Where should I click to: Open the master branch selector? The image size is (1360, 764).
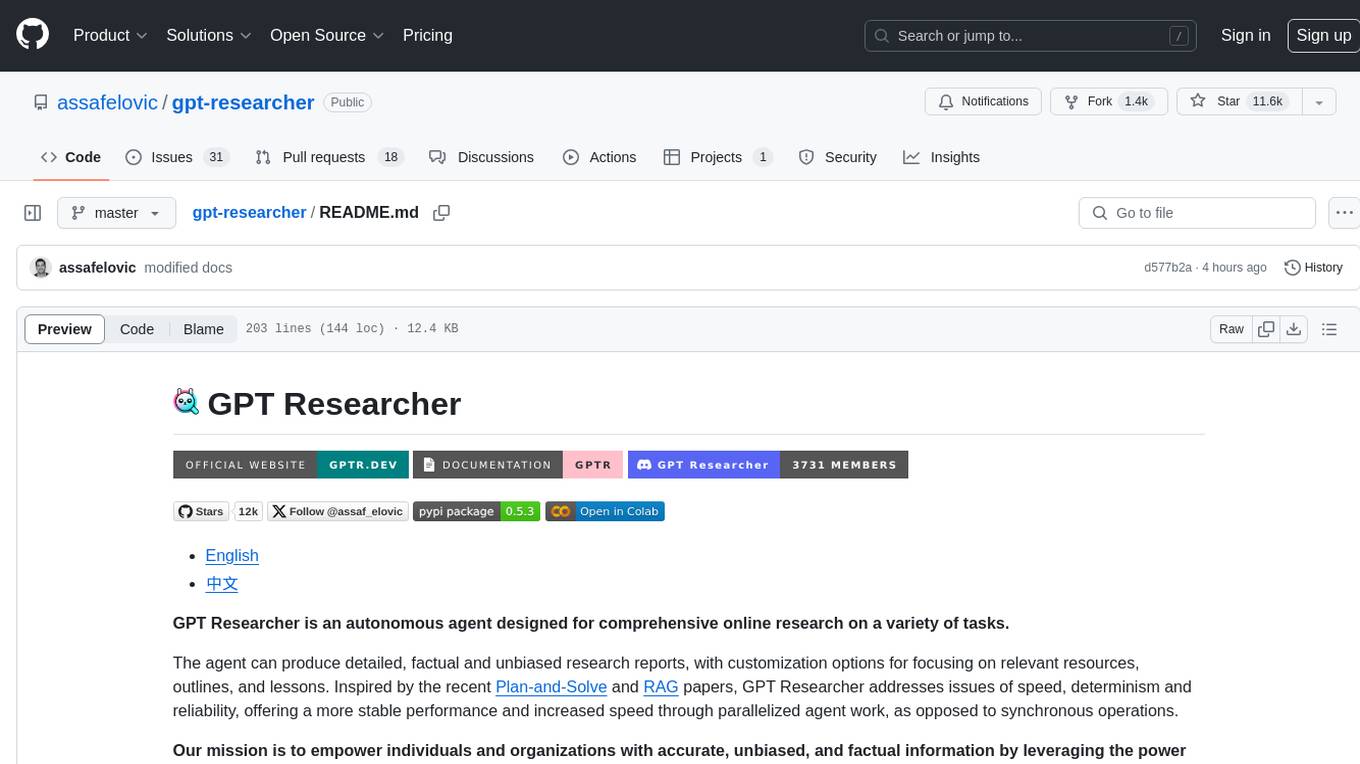(116, 213)
